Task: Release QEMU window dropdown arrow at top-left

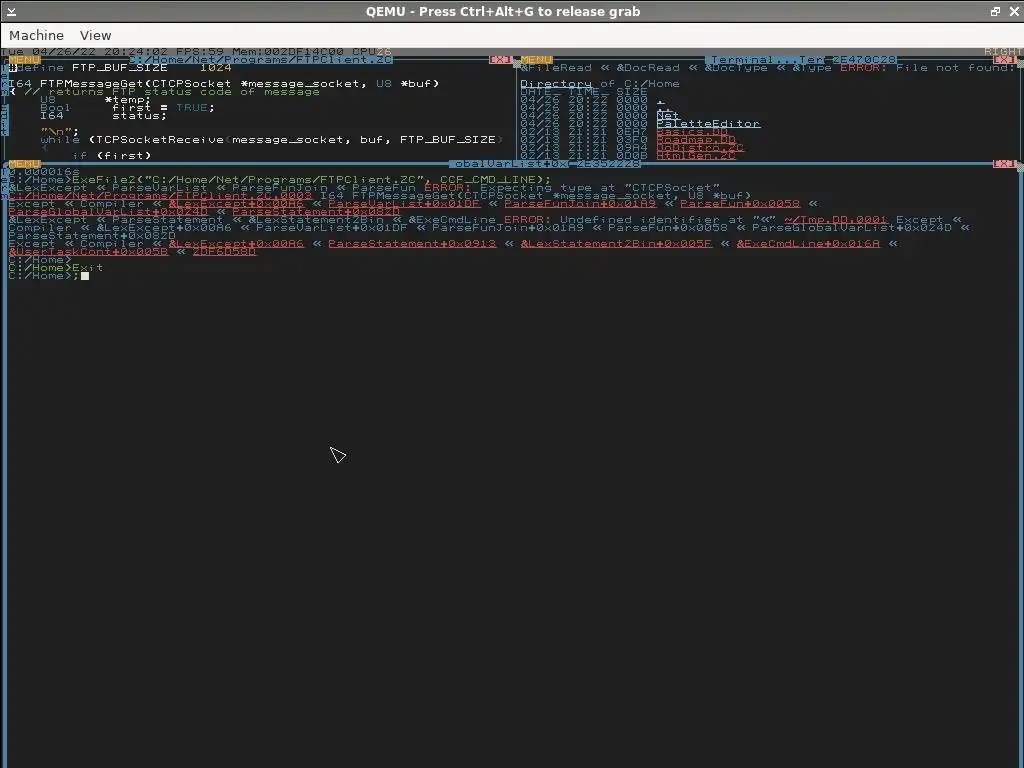Action: point(11,12)
